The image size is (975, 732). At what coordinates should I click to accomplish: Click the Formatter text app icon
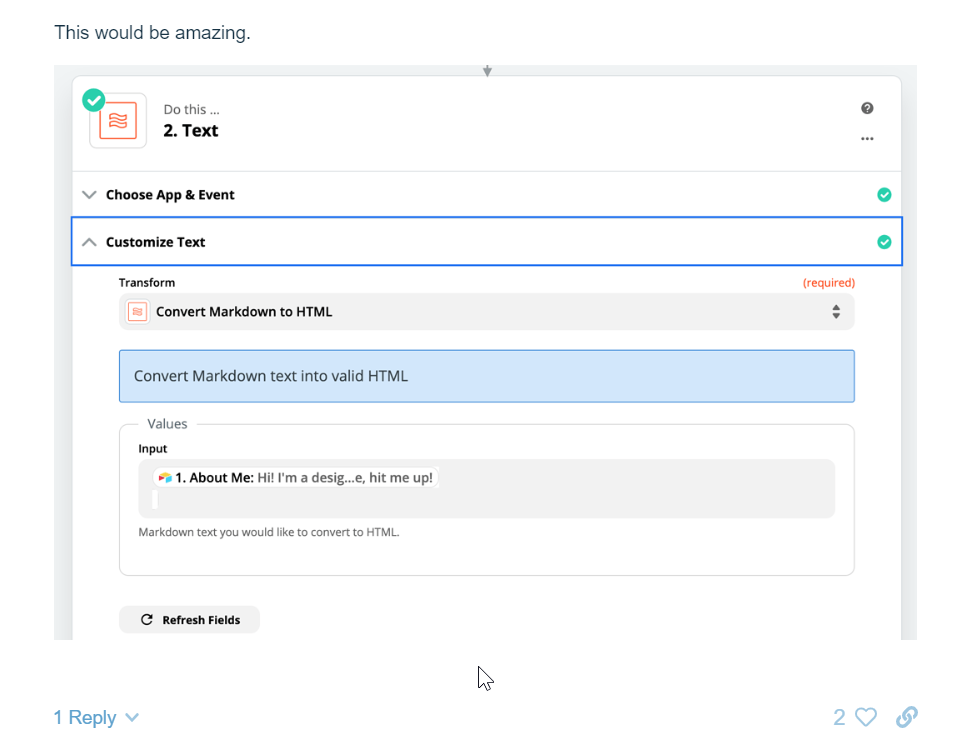(x=118, y=121)
